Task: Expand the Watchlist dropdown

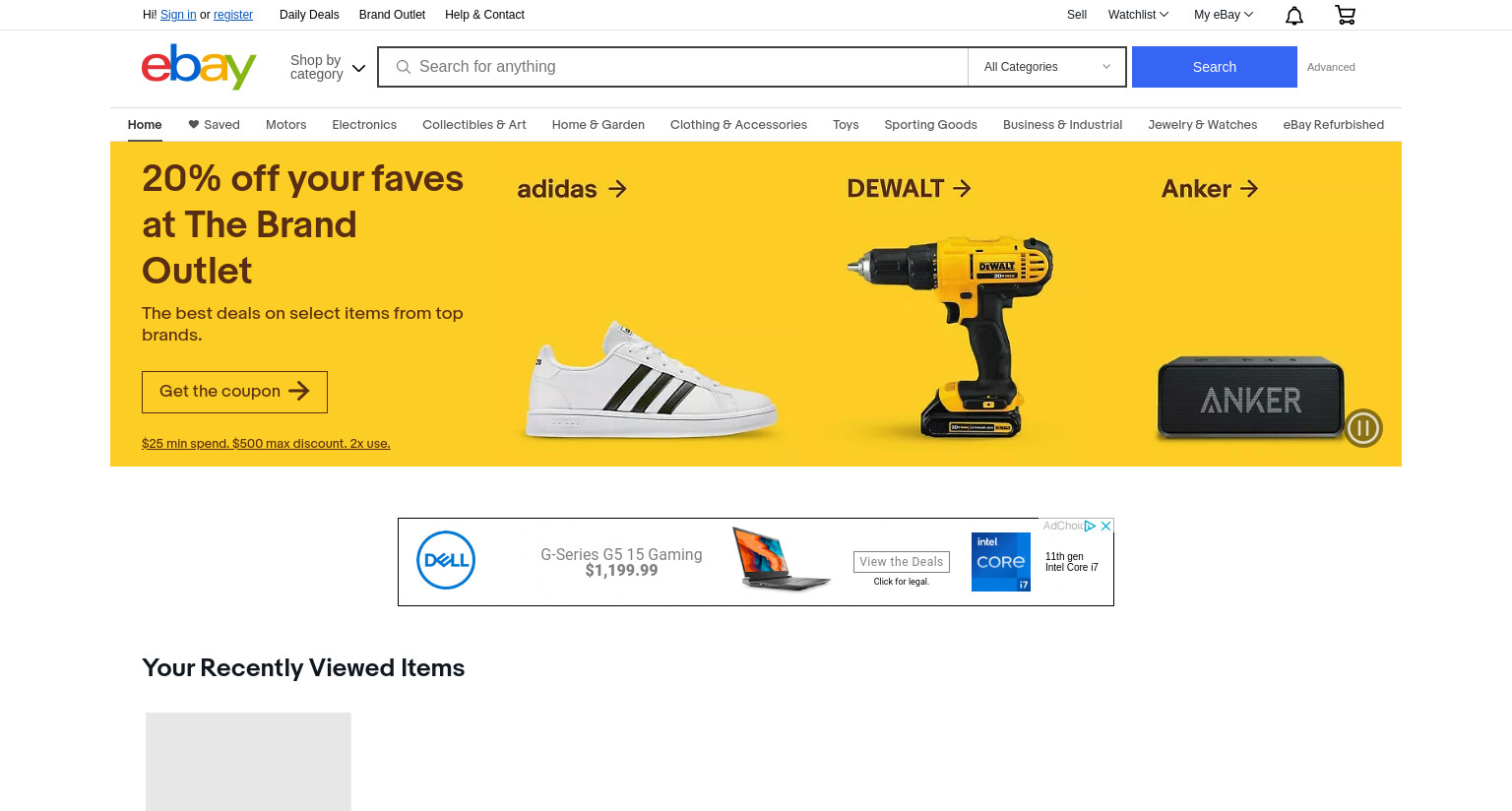Action: coord(1138,15)
